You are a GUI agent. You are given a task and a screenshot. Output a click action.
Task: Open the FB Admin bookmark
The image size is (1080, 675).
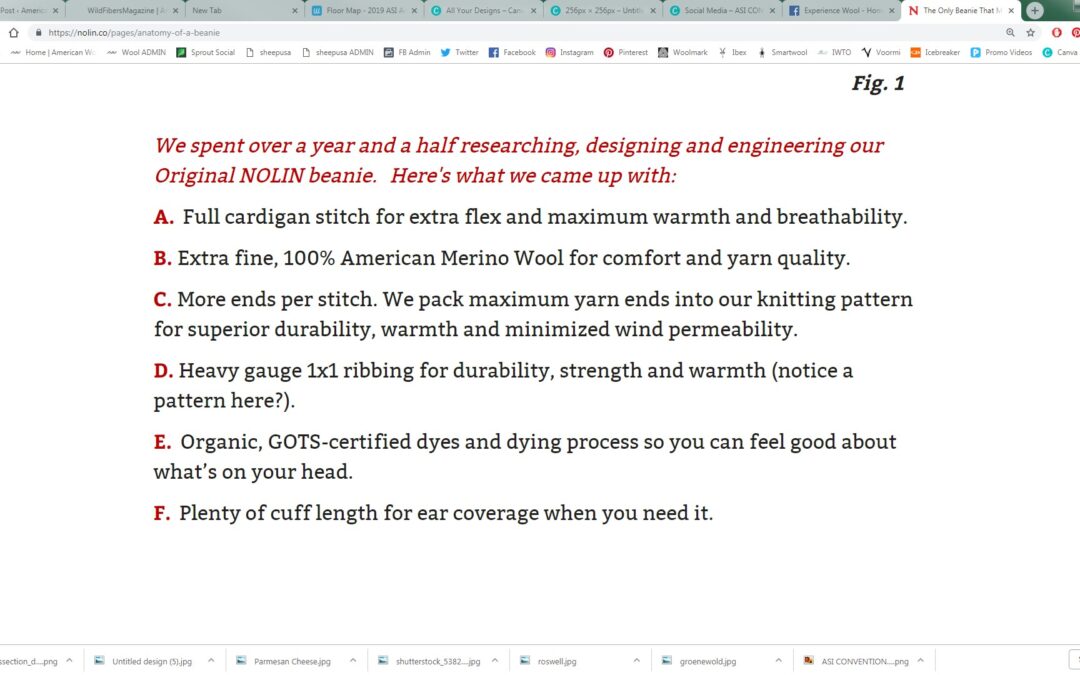(407, 52)
